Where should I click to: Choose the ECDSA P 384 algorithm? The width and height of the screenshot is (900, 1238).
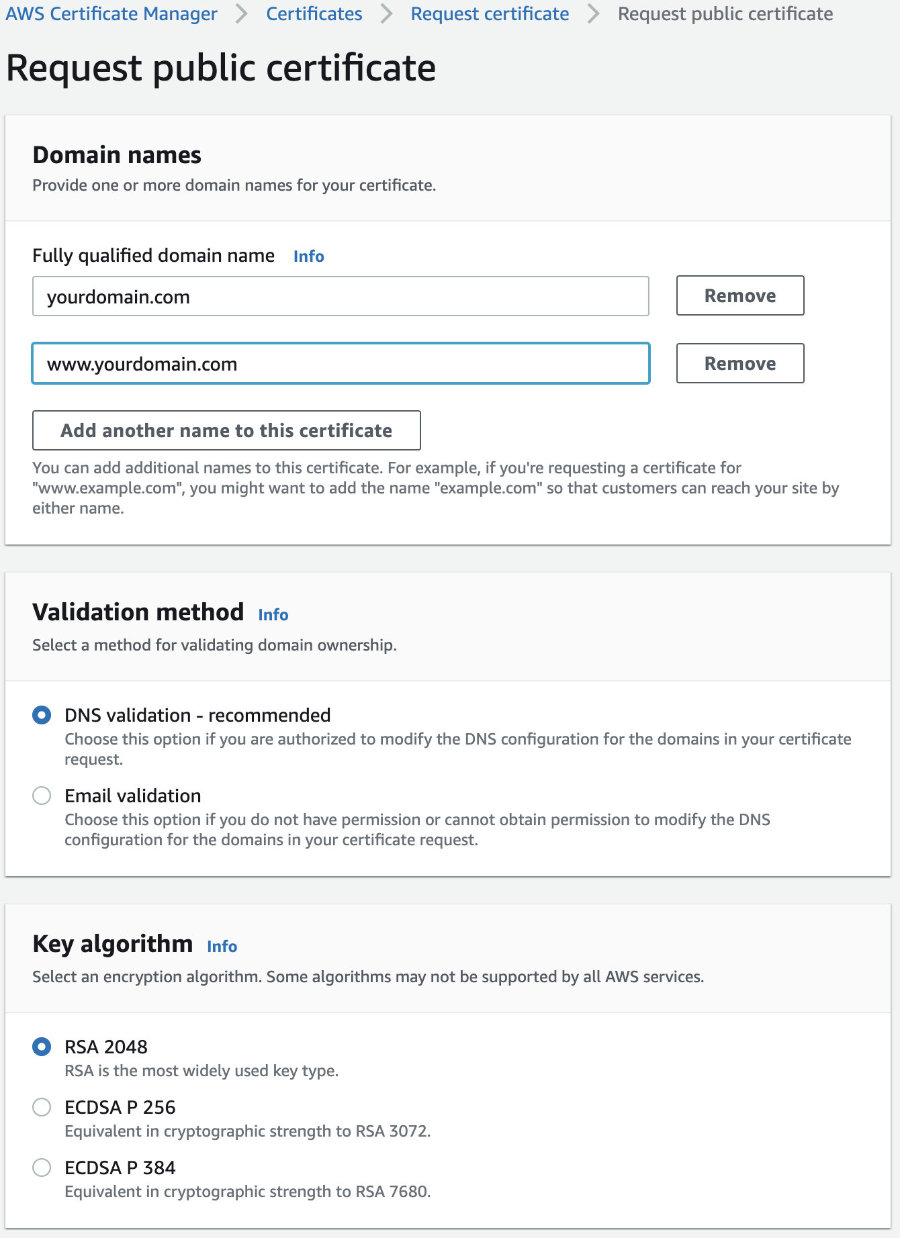click(x=41, y=1167)
